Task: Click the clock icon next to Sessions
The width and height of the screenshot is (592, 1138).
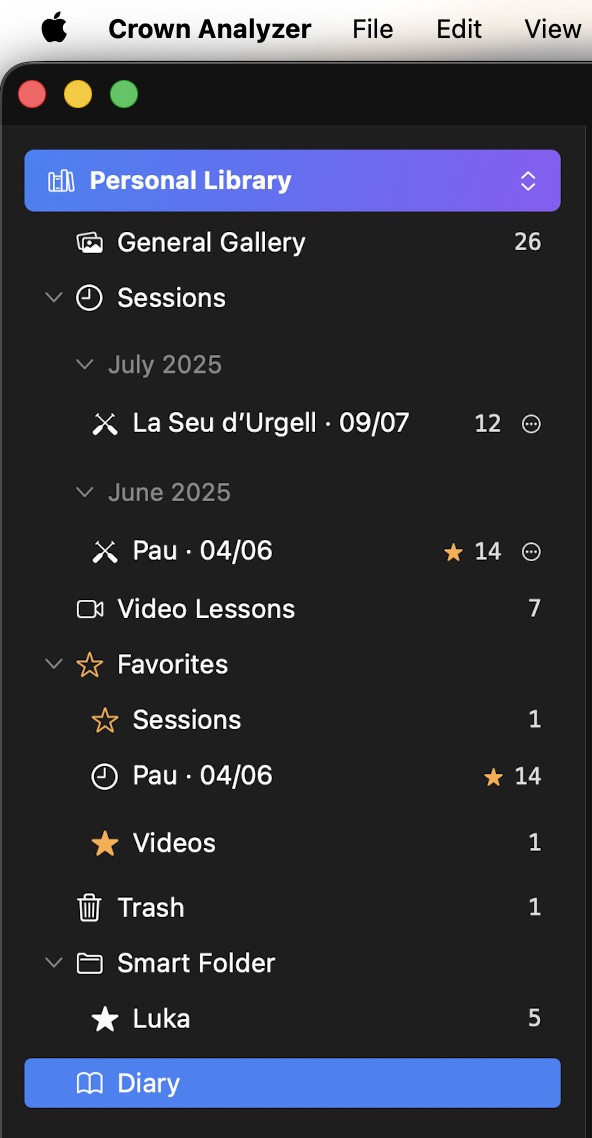Action: (90, 297)
